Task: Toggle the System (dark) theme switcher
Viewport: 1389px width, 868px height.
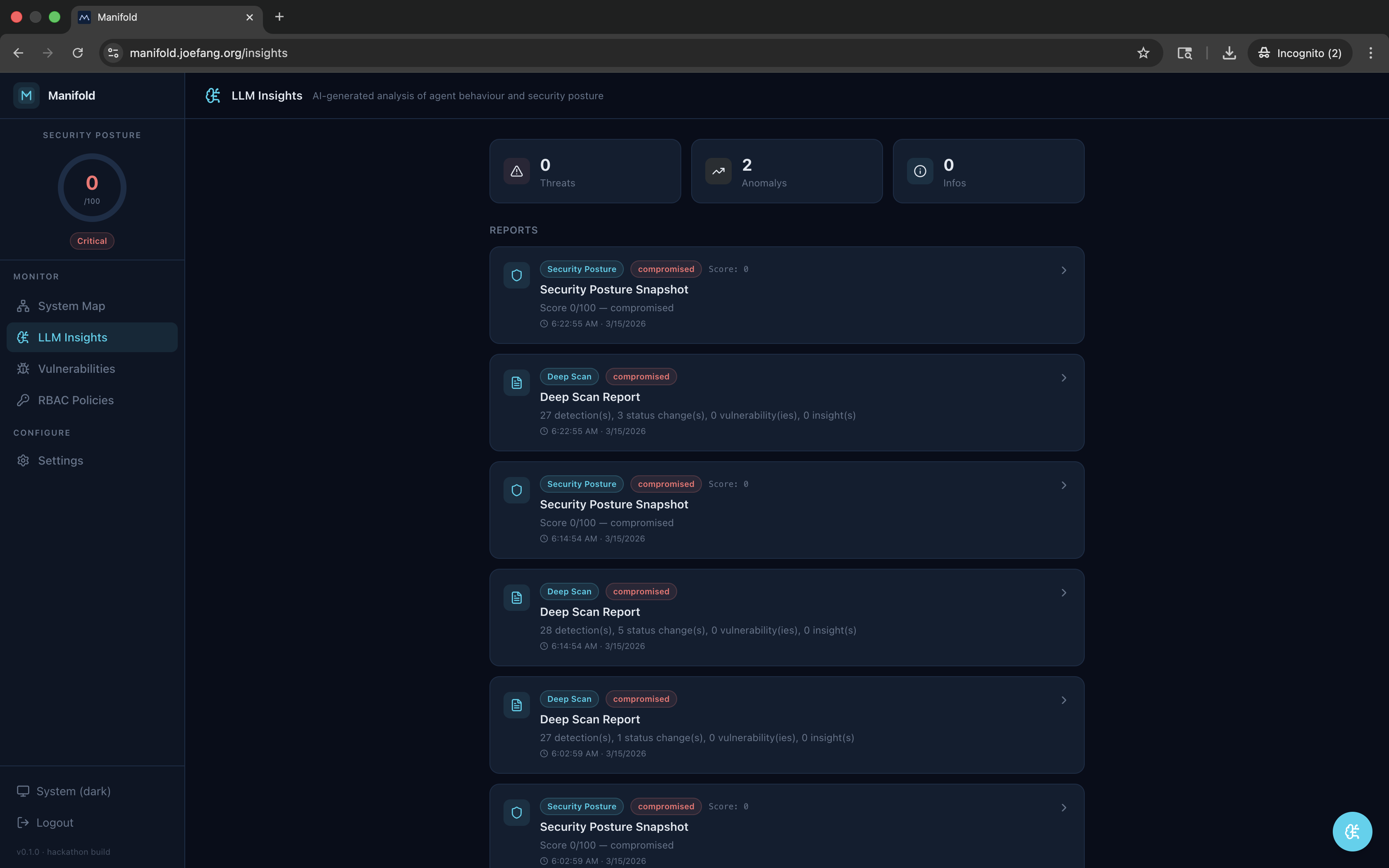Action: pos(64,791)
